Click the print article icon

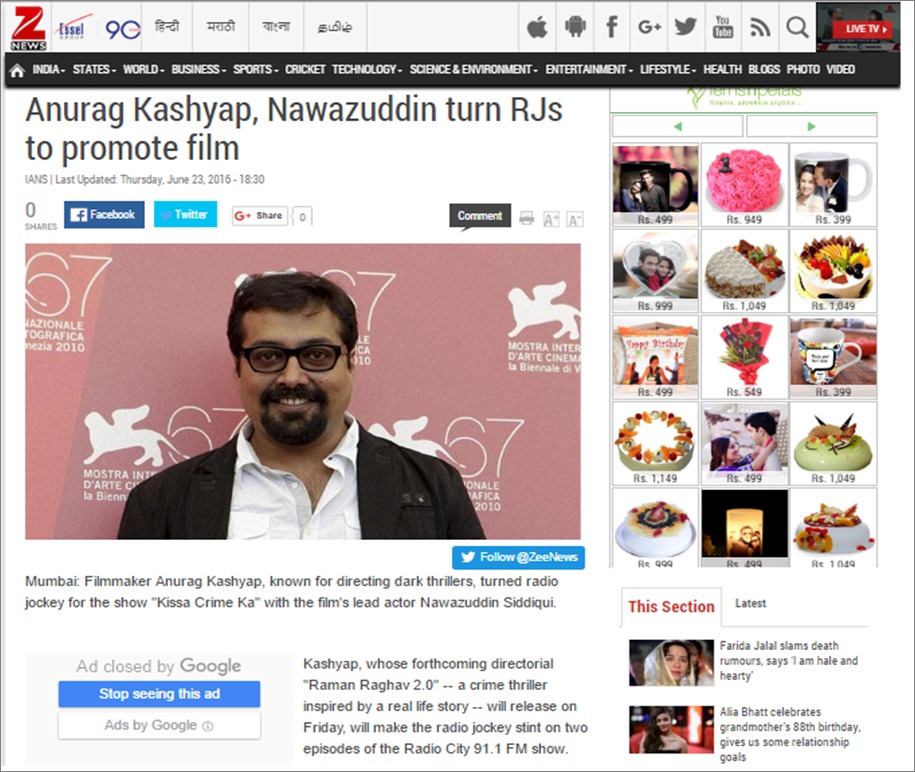[x=526, y=218]
